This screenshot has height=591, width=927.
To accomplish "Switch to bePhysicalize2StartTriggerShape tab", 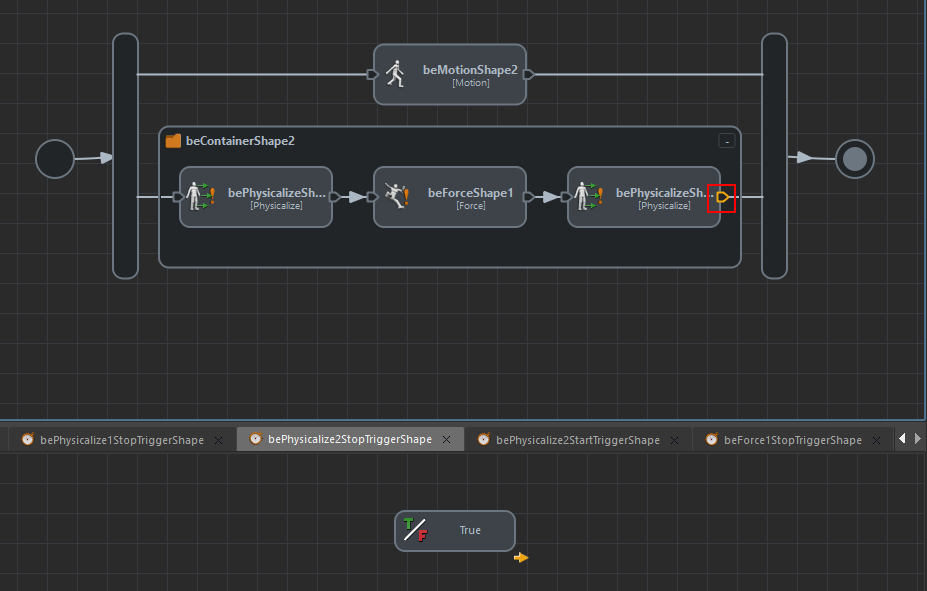I will pyautogui.click(x=578, y=440).
